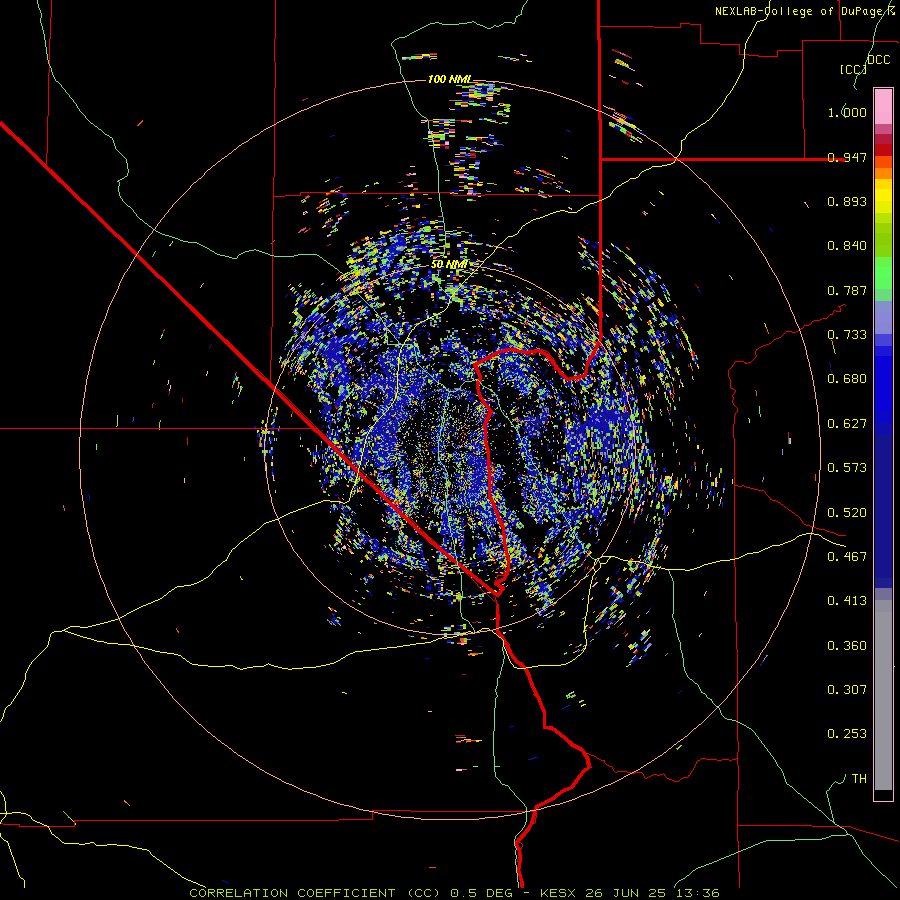Image resolution: width=900 pixels, height=900 pixels.
Task: Pick the pink segment of the color bar
Action: point(883,107)
